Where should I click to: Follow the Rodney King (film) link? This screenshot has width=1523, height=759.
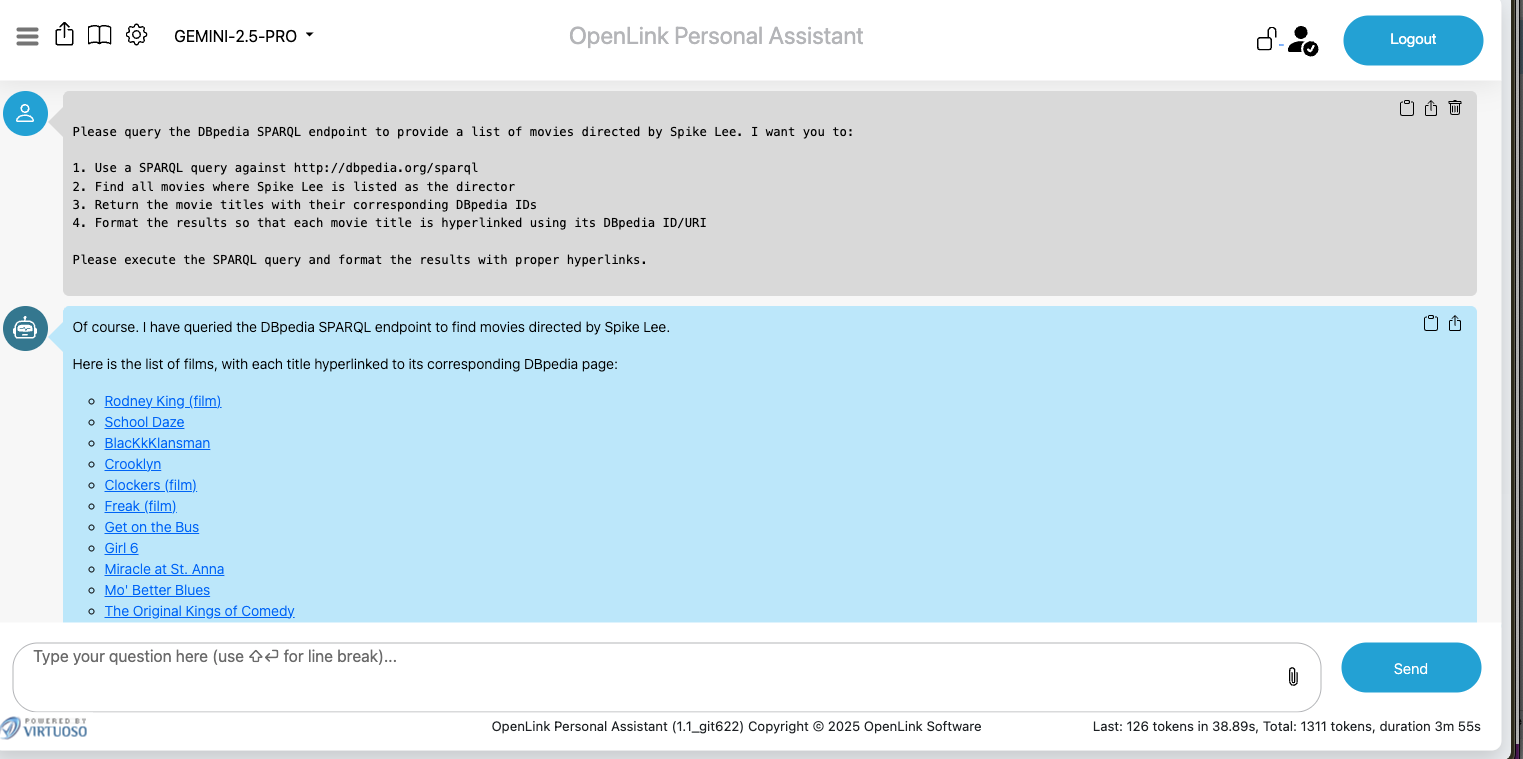(162, 401)
